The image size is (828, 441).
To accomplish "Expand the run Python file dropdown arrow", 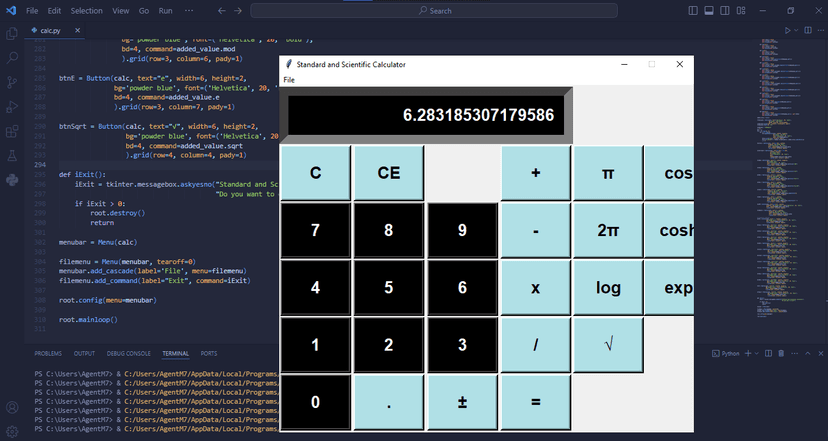I will (796, 31).
